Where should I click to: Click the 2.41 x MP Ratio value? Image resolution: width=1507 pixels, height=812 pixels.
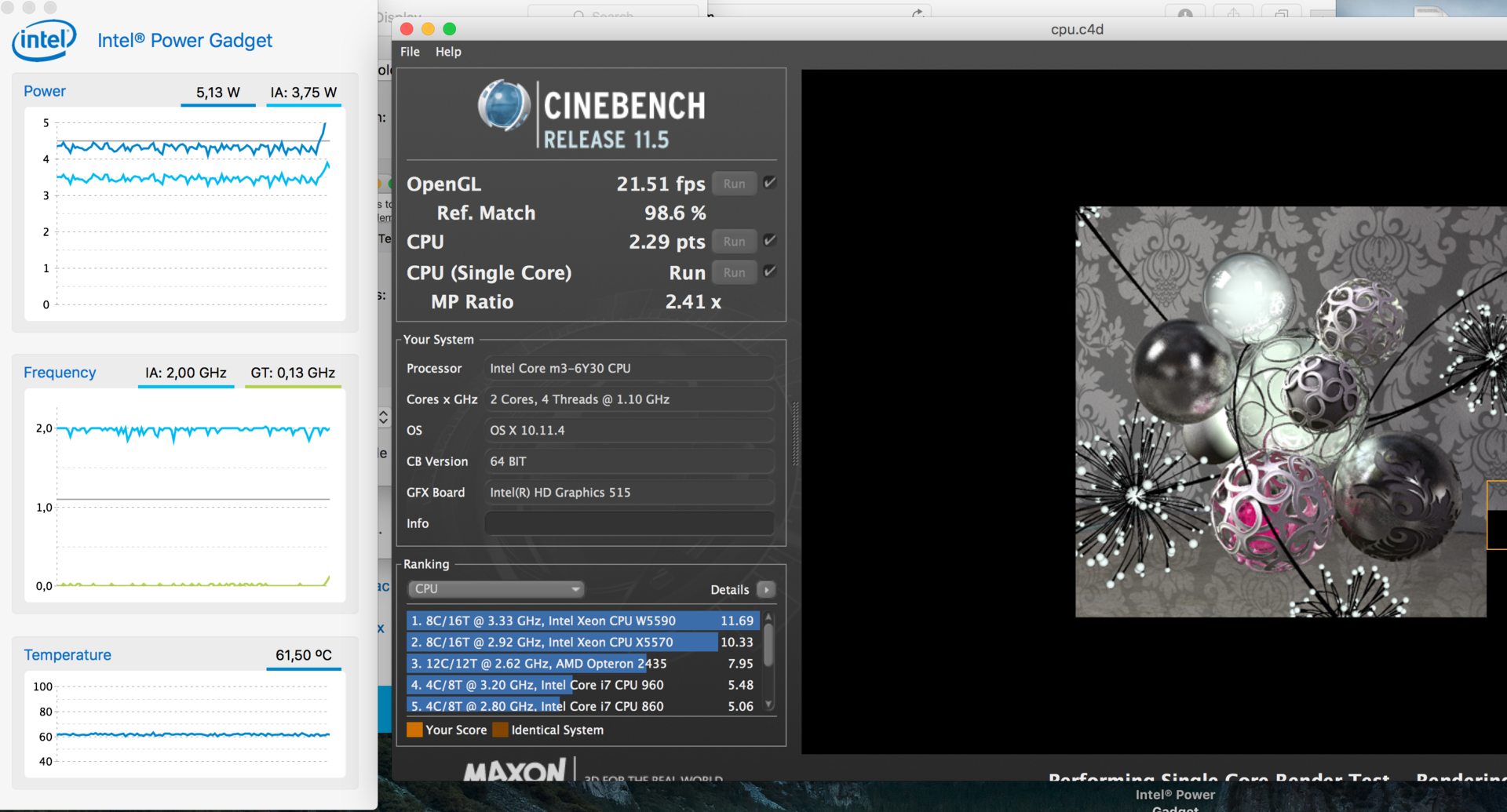(x=693, y=302)
